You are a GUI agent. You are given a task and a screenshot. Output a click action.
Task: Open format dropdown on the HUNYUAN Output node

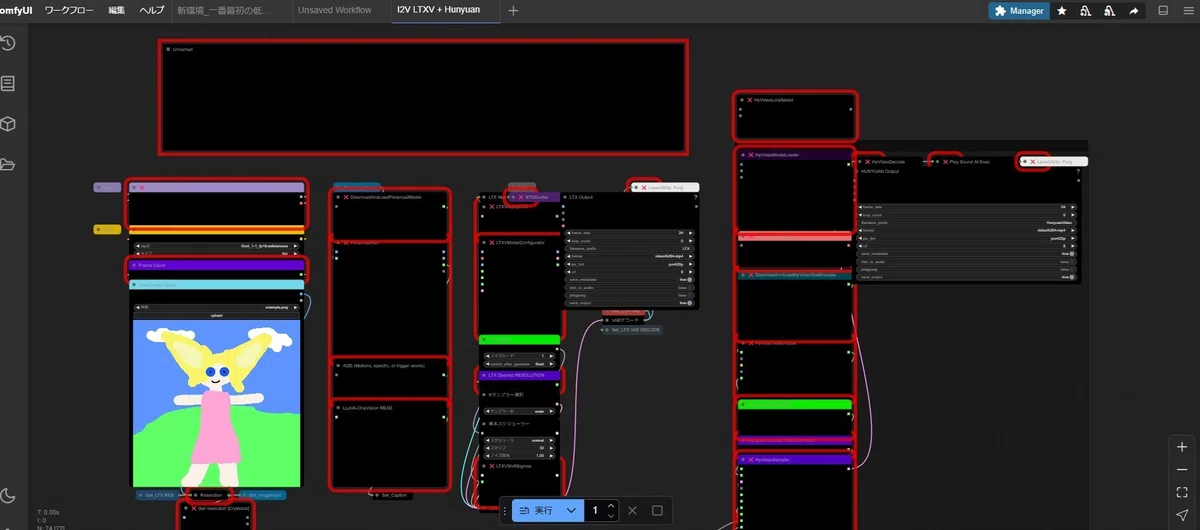tap(969, 231)
